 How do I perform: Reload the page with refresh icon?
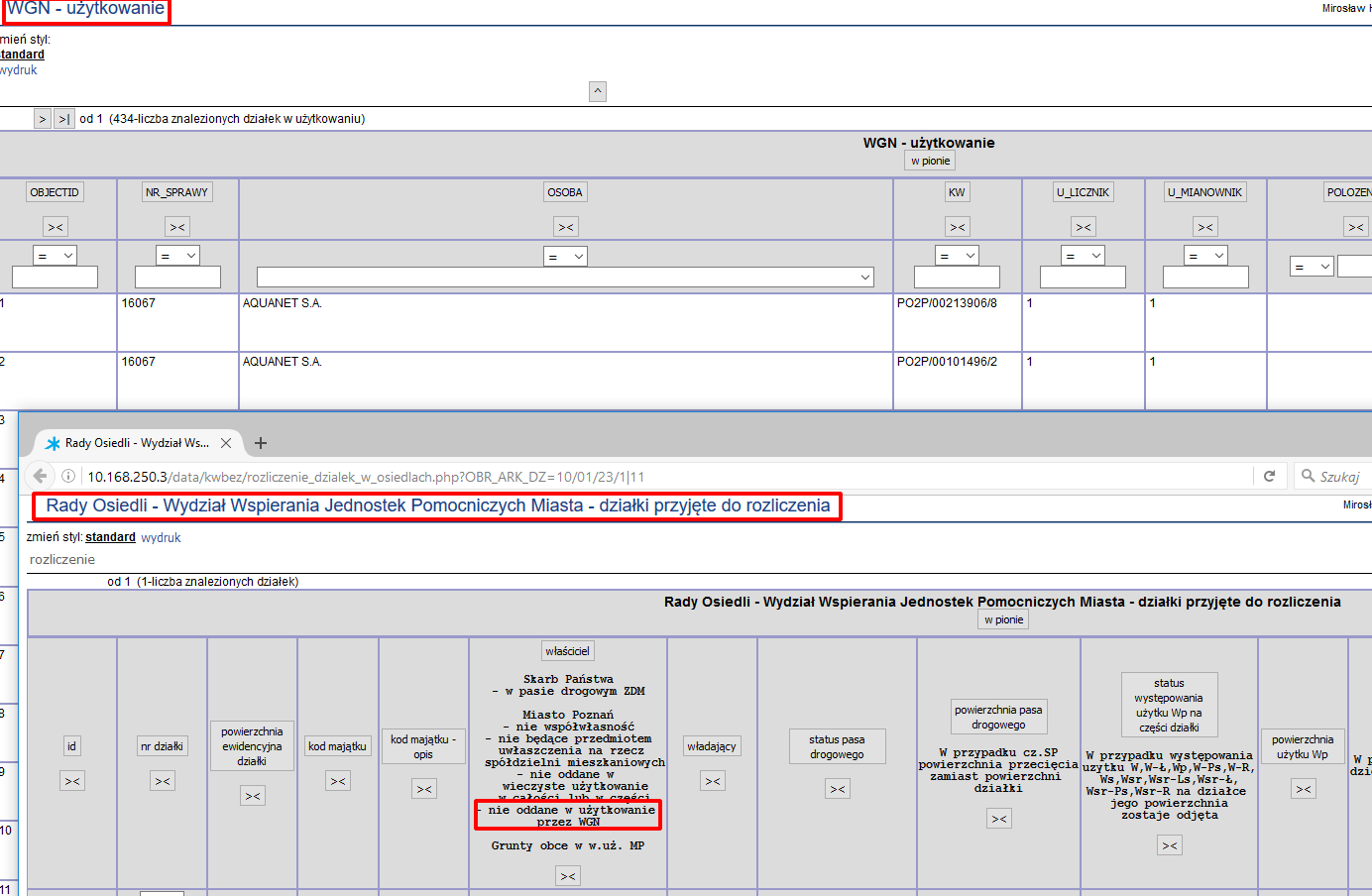pyautogui.click(x=1269, y=476)
